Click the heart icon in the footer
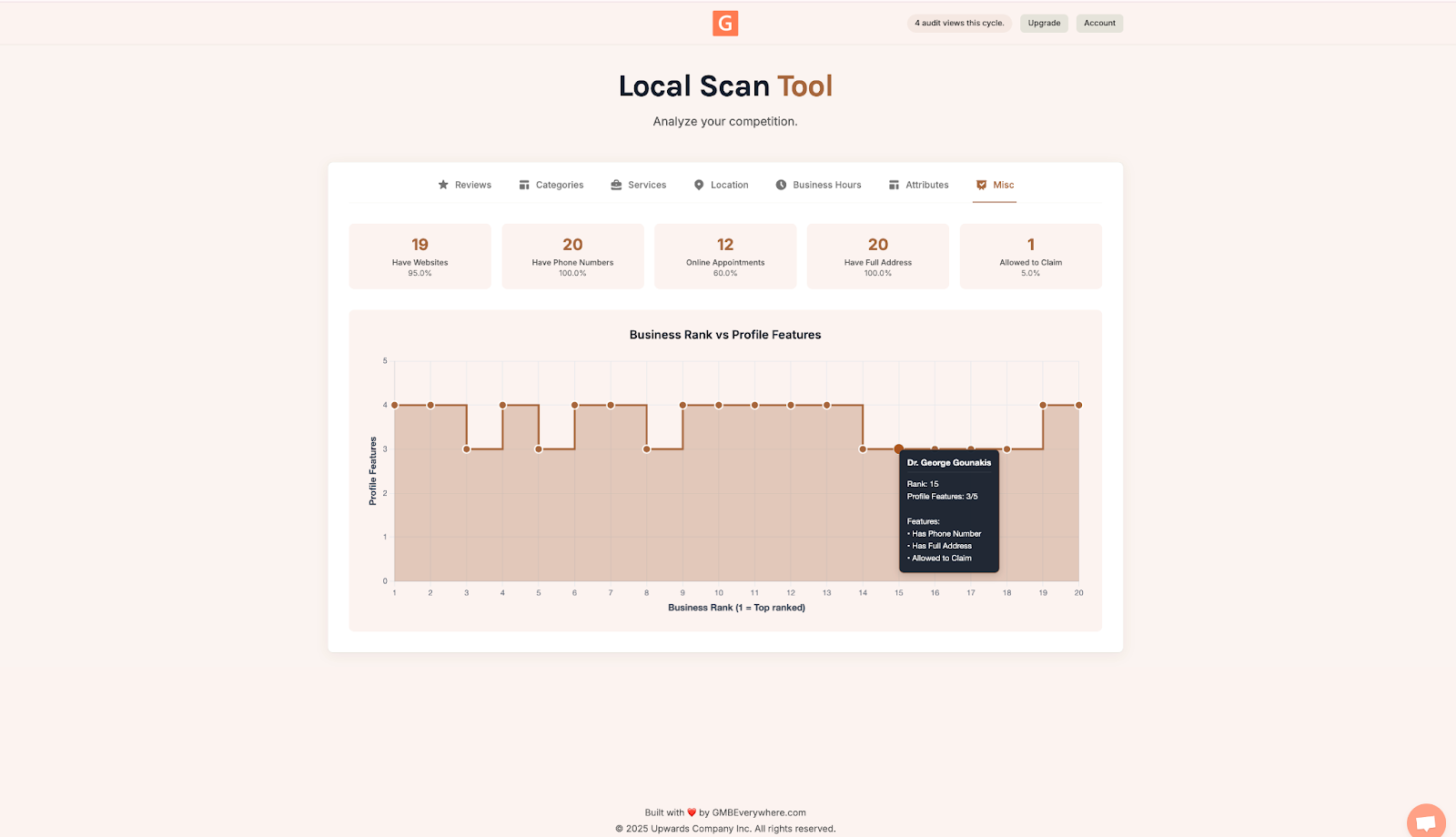This screenshot has height=837, width=1456. (693, 812)
